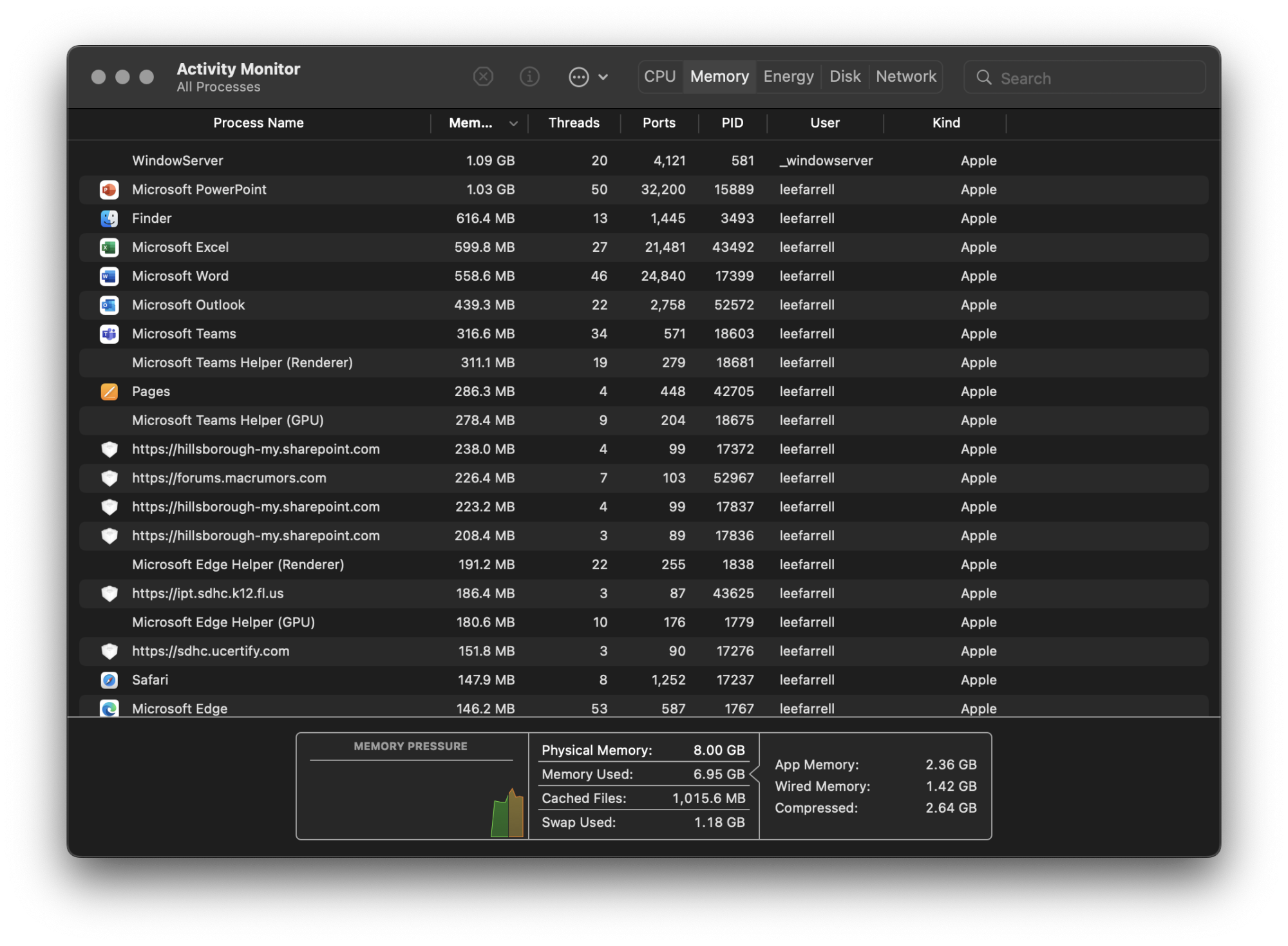Click the Microsoft Outlook app icon

[109, 305]
